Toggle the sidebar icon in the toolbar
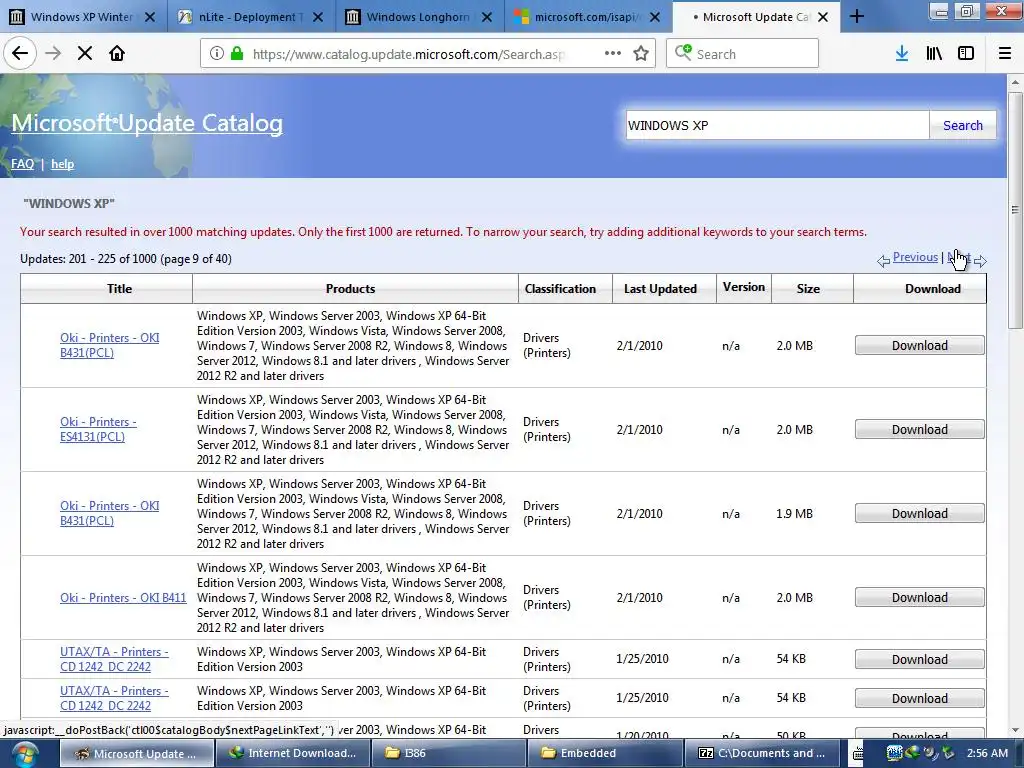 966,54
